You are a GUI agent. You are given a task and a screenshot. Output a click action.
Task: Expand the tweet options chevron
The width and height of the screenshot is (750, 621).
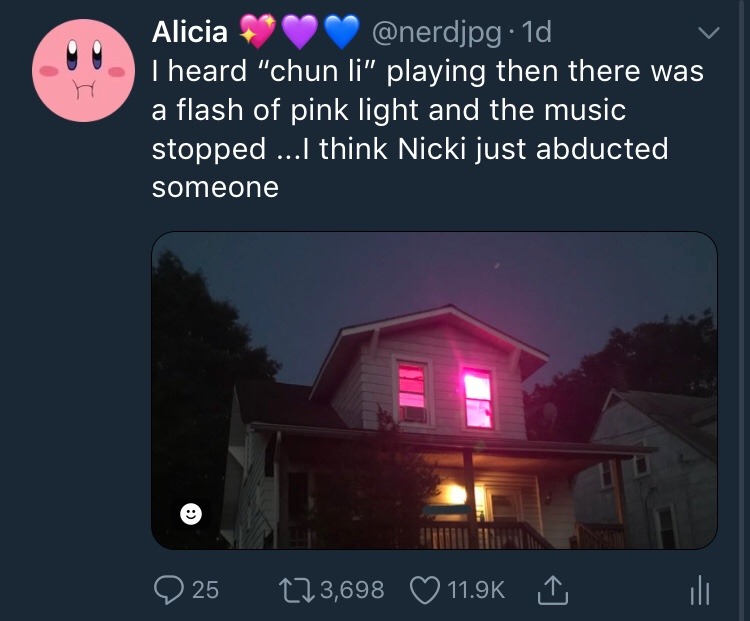coord(708,33)
